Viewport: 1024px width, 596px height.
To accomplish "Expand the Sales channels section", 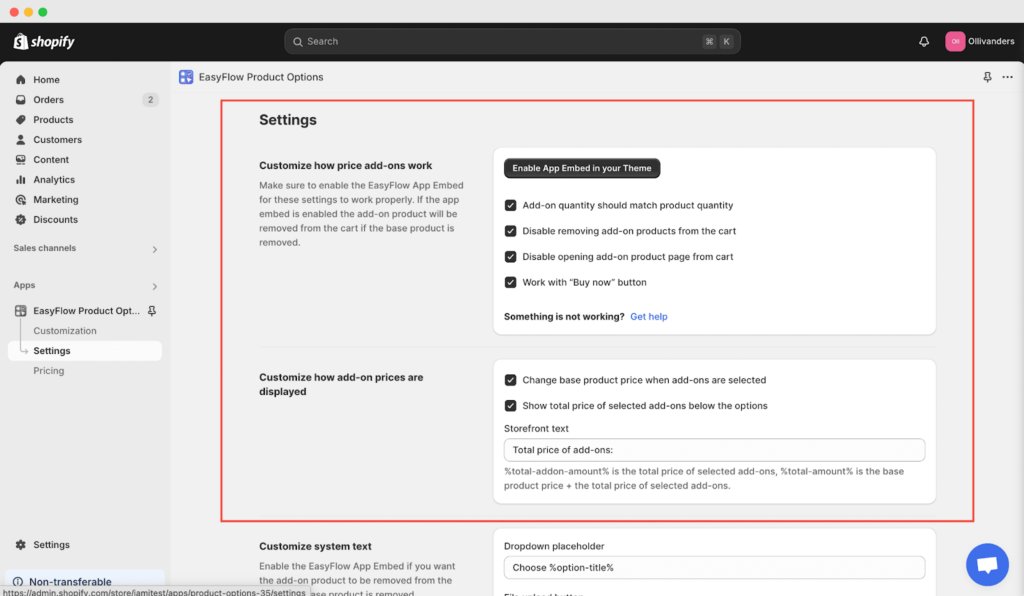I will 85,249.
